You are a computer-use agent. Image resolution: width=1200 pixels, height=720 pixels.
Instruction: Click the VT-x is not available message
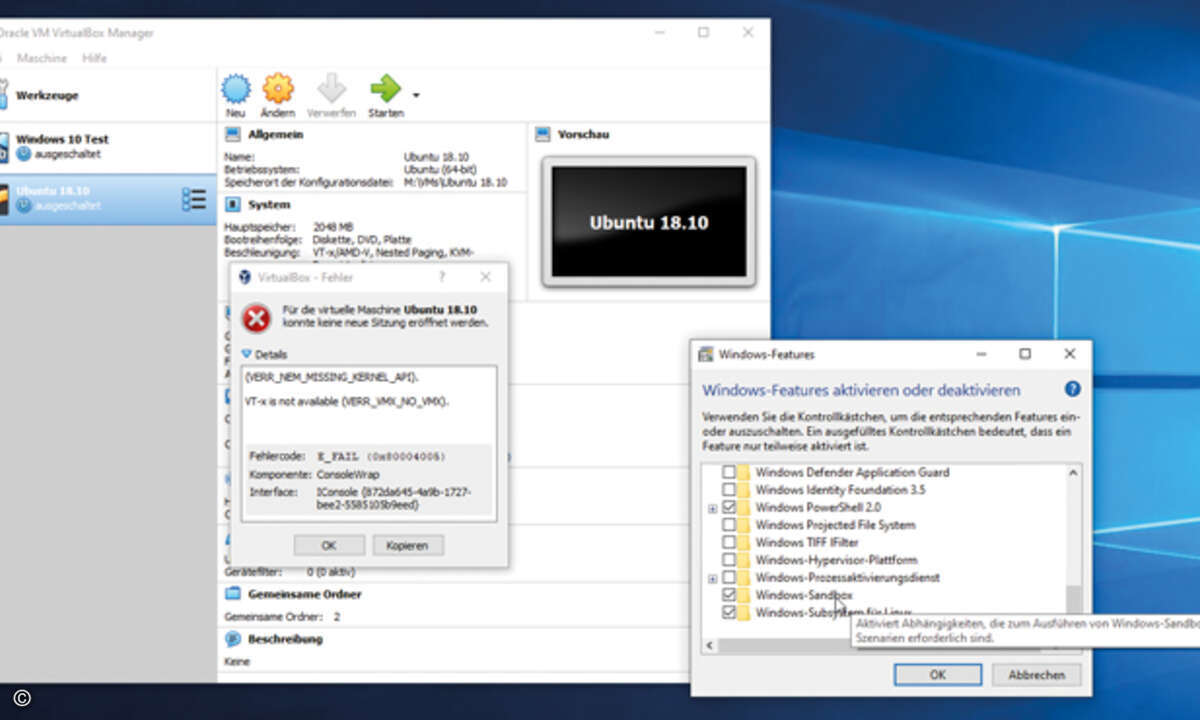pyautogui.click(x=347, y=401)
